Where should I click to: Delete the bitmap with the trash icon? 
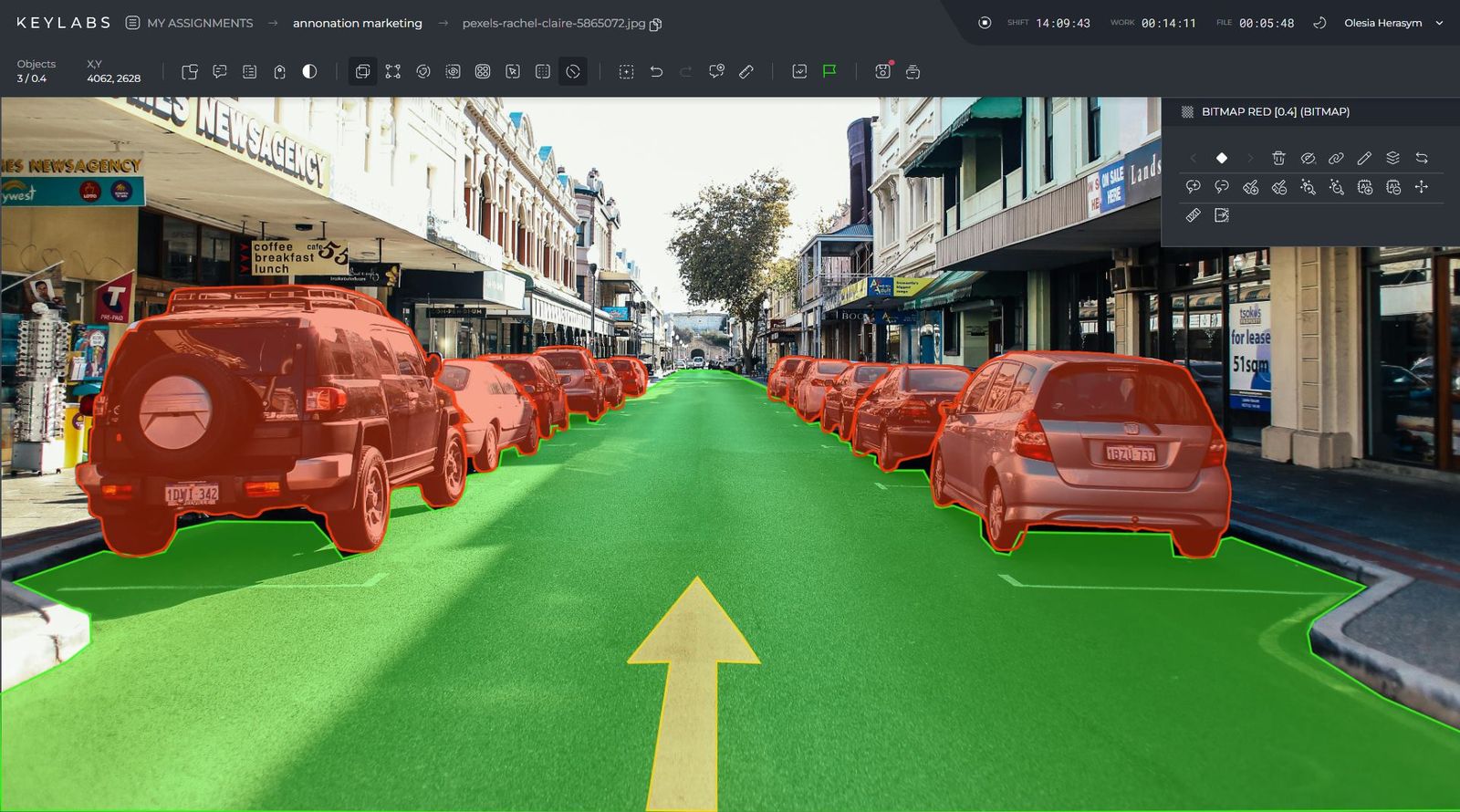pos(1278,158)
